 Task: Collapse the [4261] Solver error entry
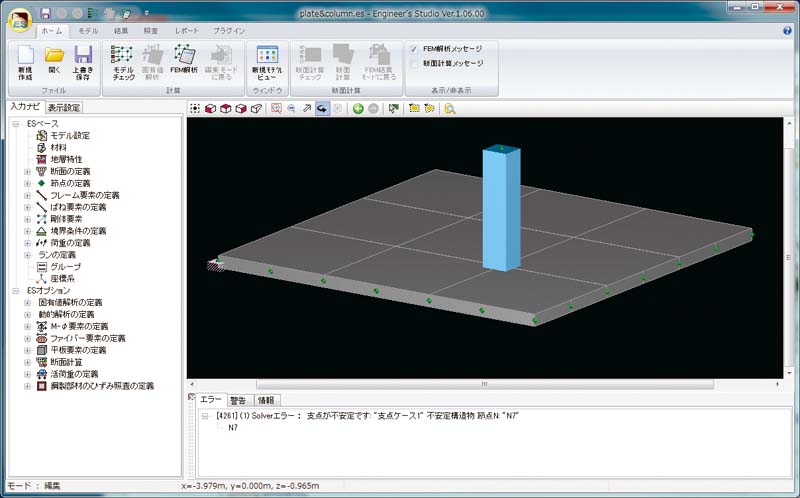205,416
